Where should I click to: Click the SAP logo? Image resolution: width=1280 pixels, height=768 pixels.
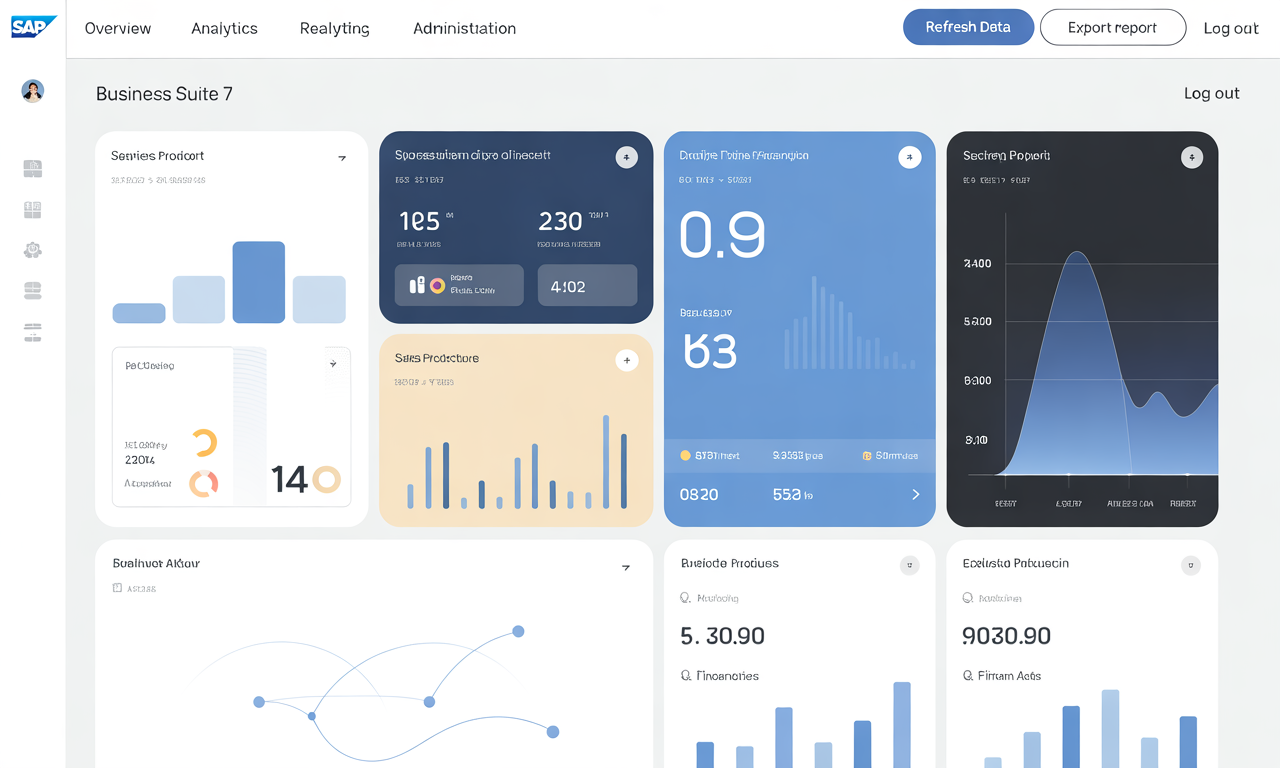pyautogui.click(x=33, y=27)
